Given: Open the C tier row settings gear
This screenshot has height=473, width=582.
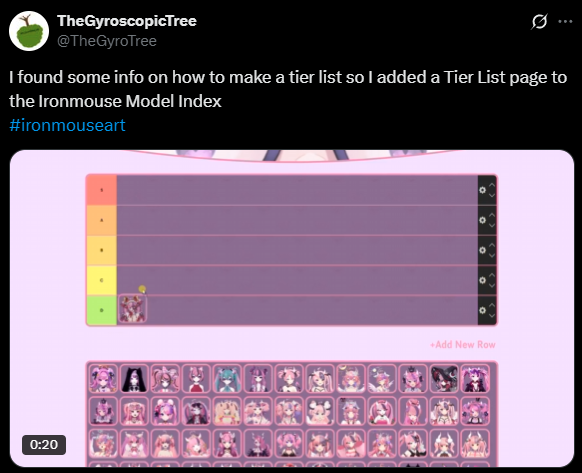Looking at the screenshot, I should (482, 280).
